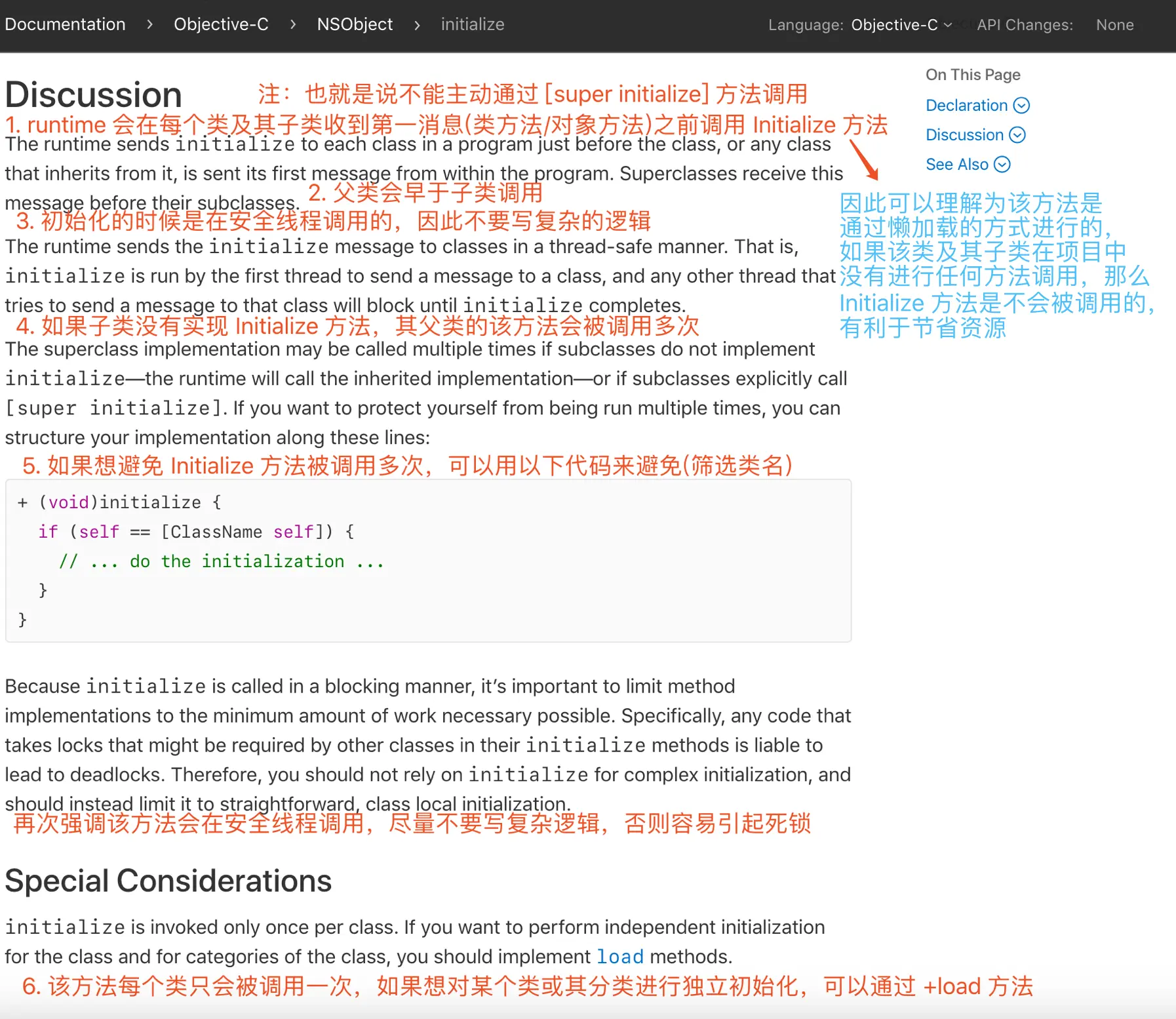Image resolution: width=1176 pixels, height=1019 pixels.
Task: Jump to Discussion section link
Action: click(x=964, y=134)
